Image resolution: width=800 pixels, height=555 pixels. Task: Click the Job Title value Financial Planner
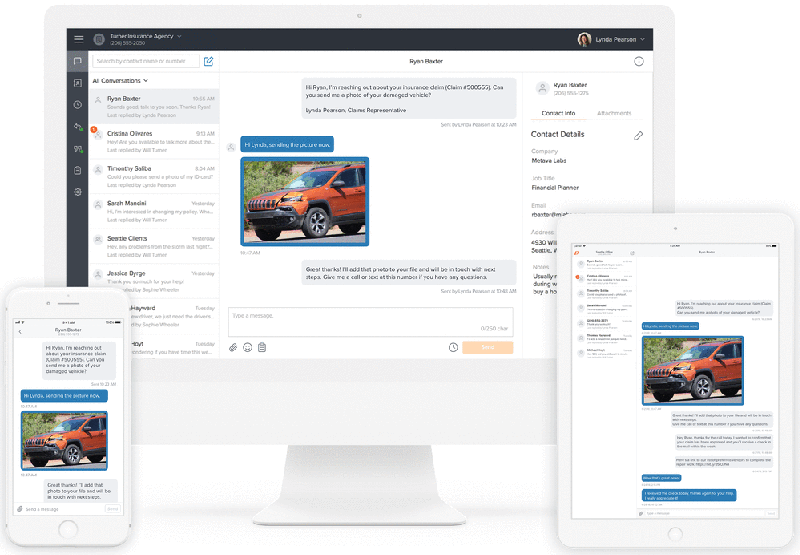coord(555,188)
